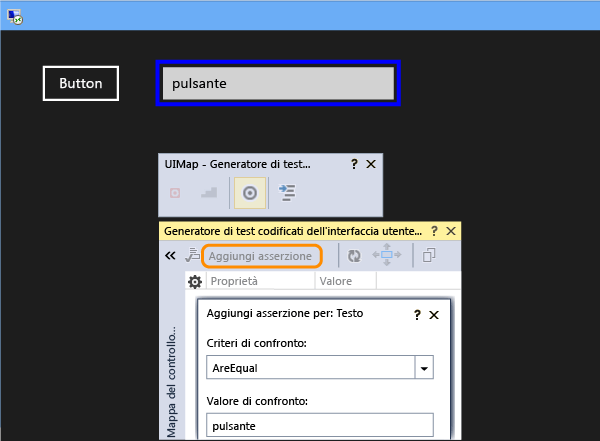Click the Valore di confronto input field
The height and width of the screenshot is (441, 600).
320,425
